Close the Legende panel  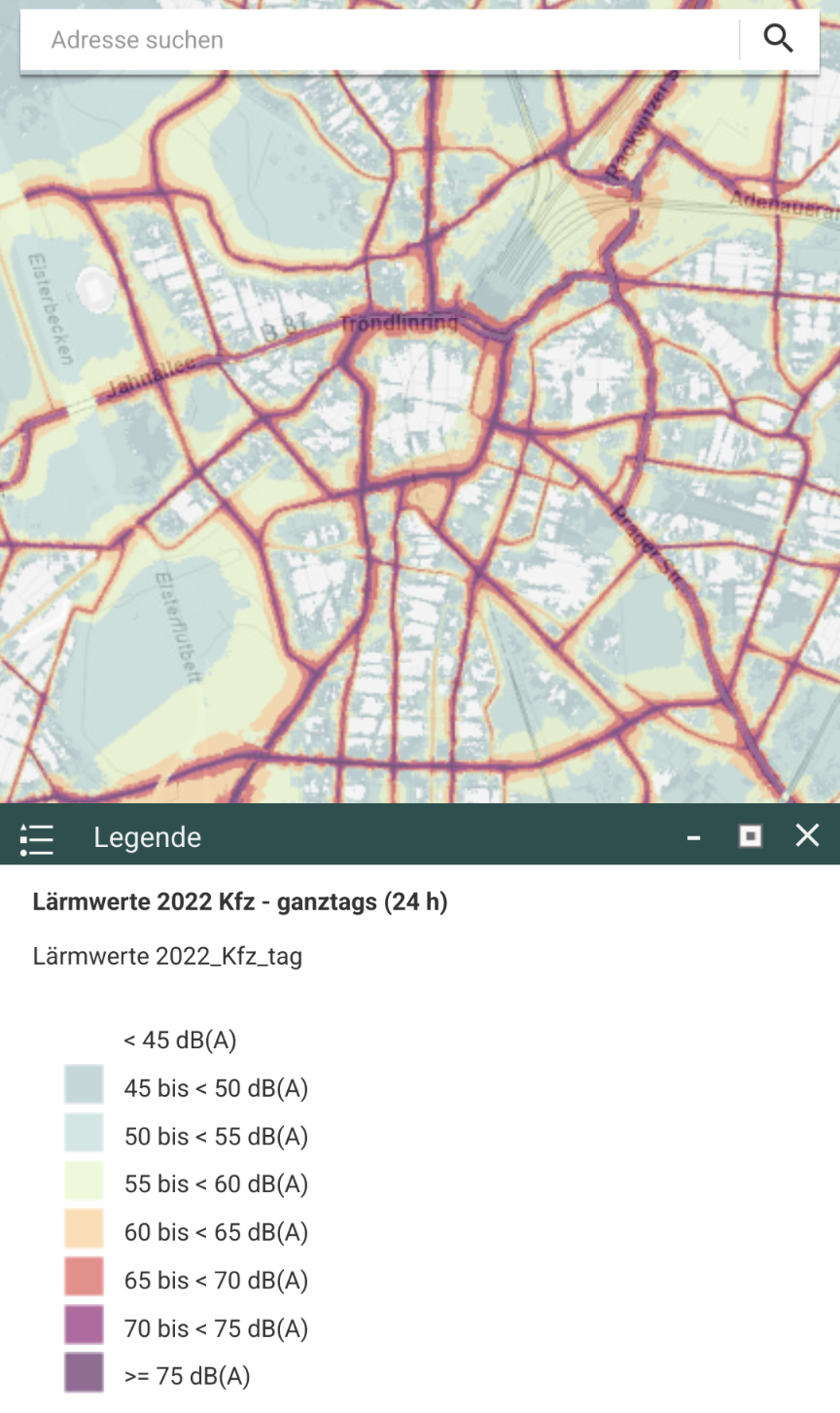pyautogui.click(x=808, y=835)
